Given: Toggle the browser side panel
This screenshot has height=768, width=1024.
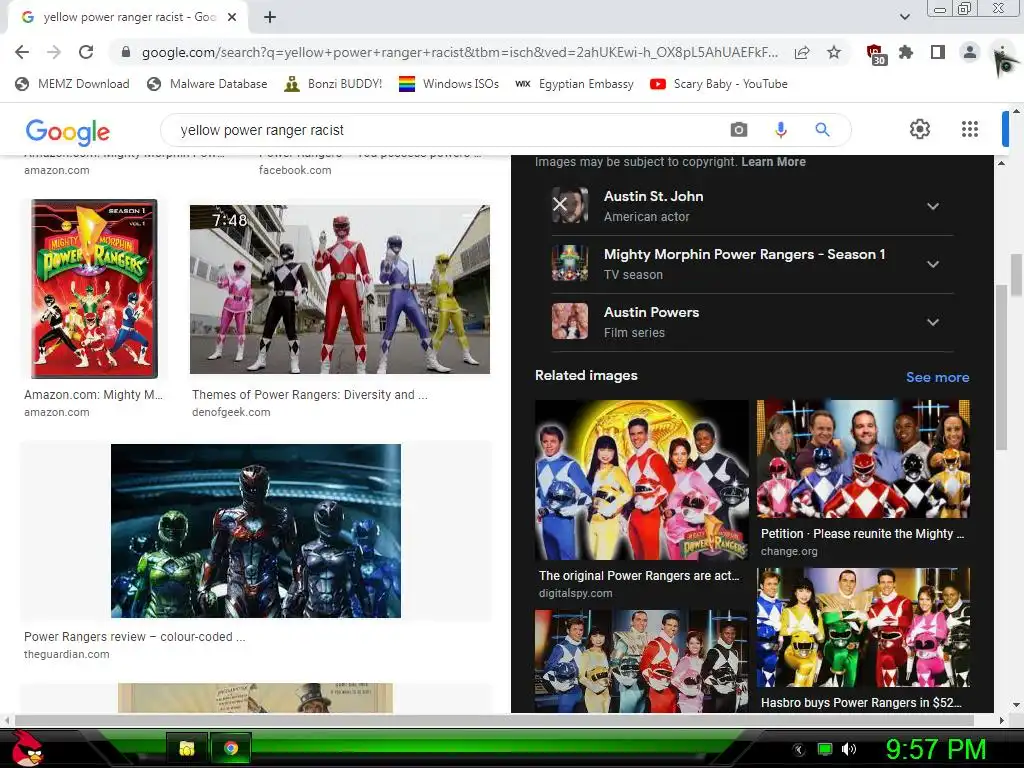Looking at the screenshot, I should coord(938,52).
